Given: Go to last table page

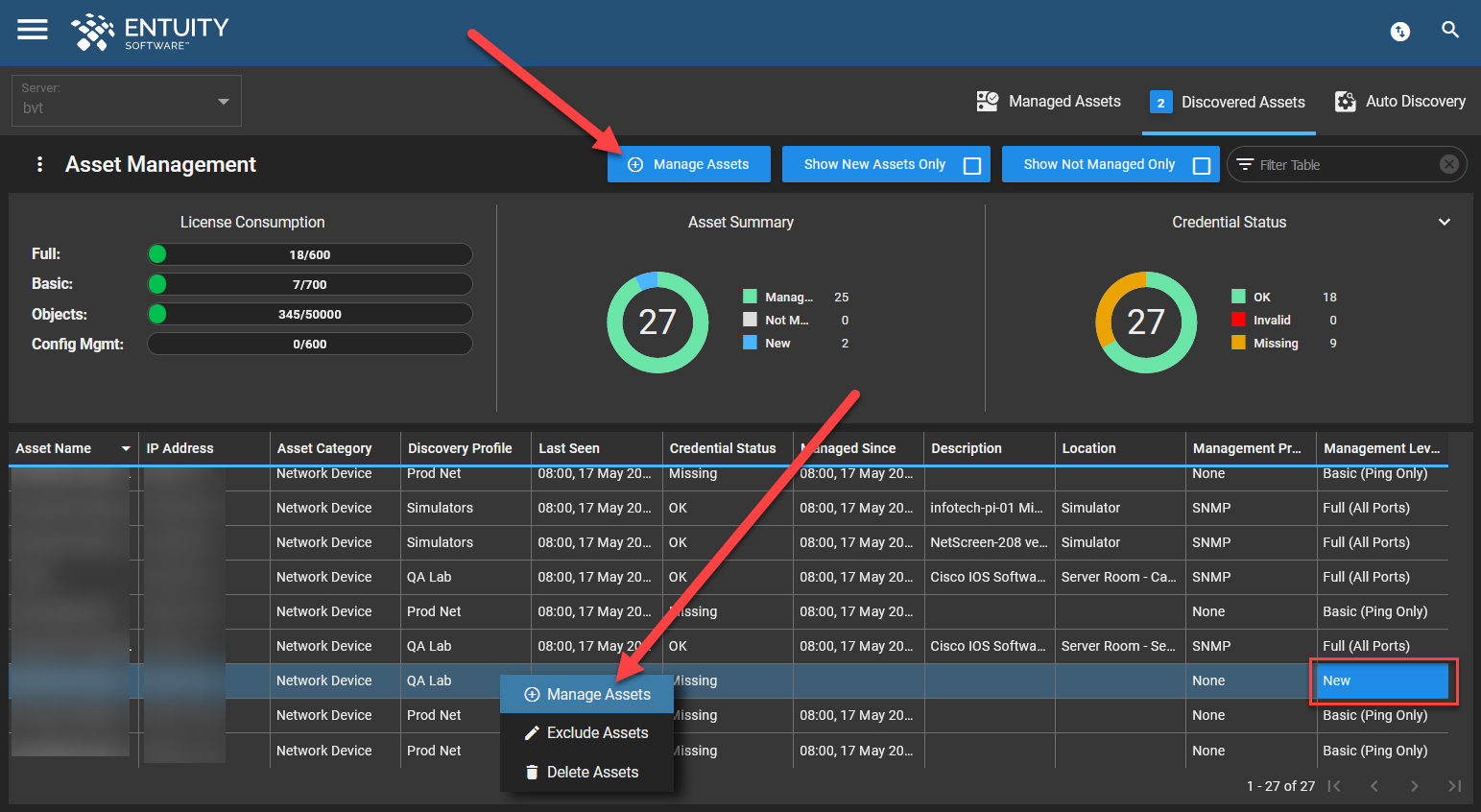Looking at the screenshot, I should pyautogui.click(x=1454, y=786).
